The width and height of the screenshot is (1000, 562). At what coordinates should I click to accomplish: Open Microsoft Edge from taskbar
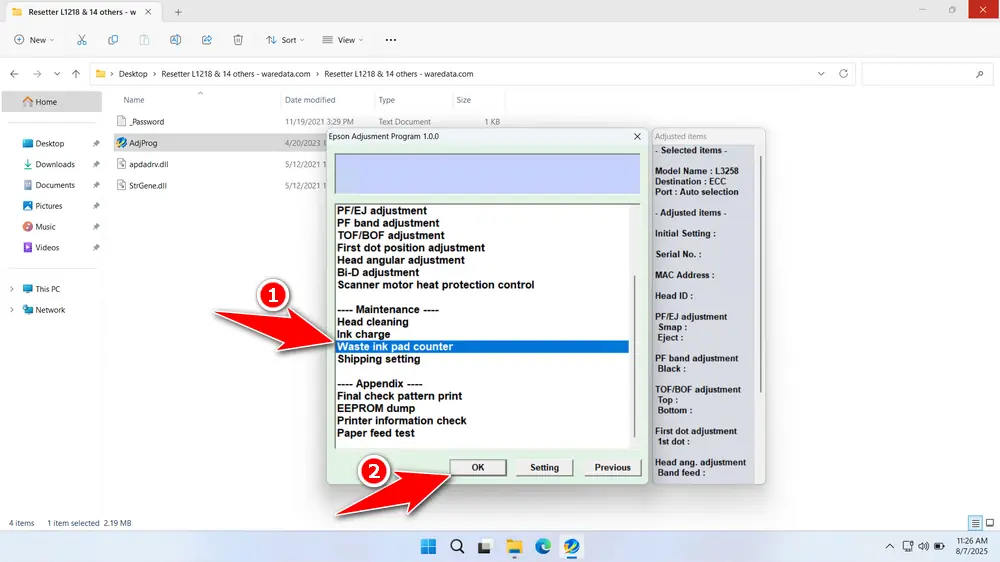coord(543,546)
